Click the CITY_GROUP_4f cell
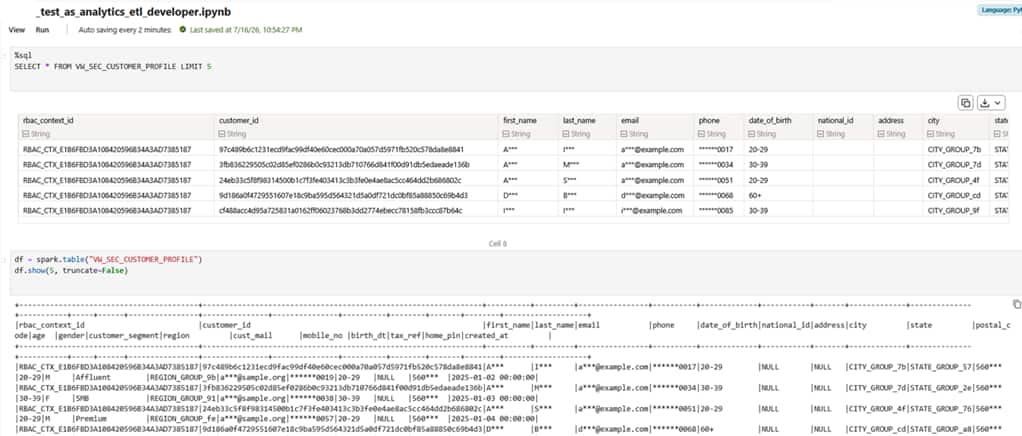 point(956,180)
